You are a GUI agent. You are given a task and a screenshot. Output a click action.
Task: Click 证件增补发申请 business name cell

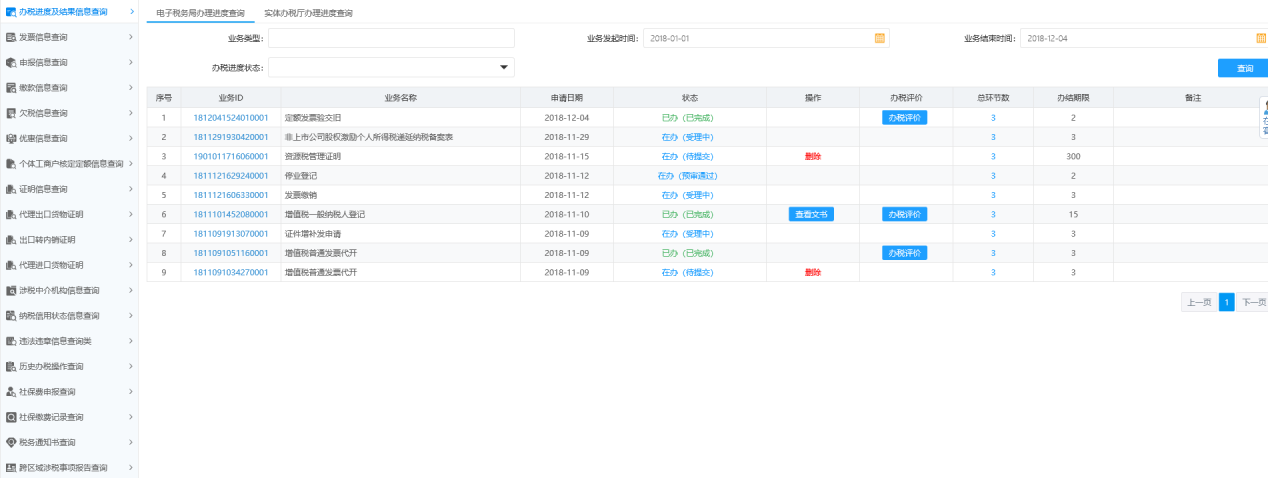[400, 233]
